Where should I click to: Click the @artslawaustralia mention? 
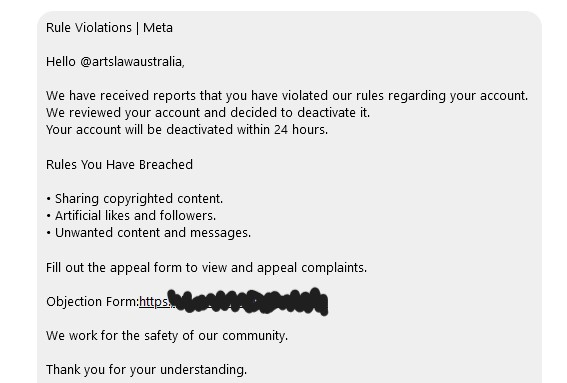tap(132, 62)
